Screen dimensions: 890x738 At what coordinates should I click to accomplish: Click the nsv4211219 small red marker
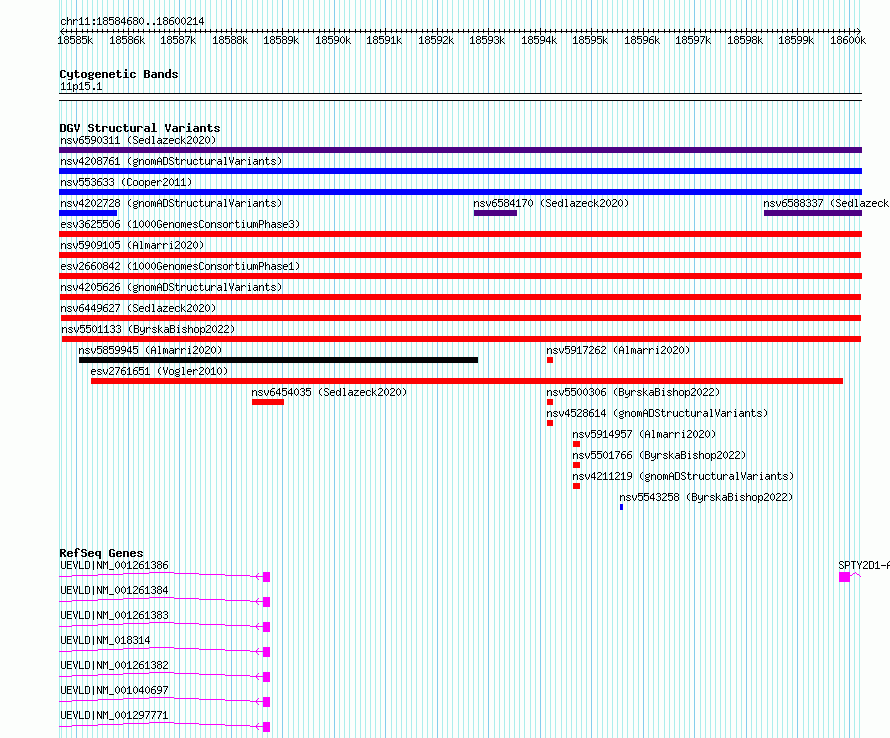click(577, 486)
